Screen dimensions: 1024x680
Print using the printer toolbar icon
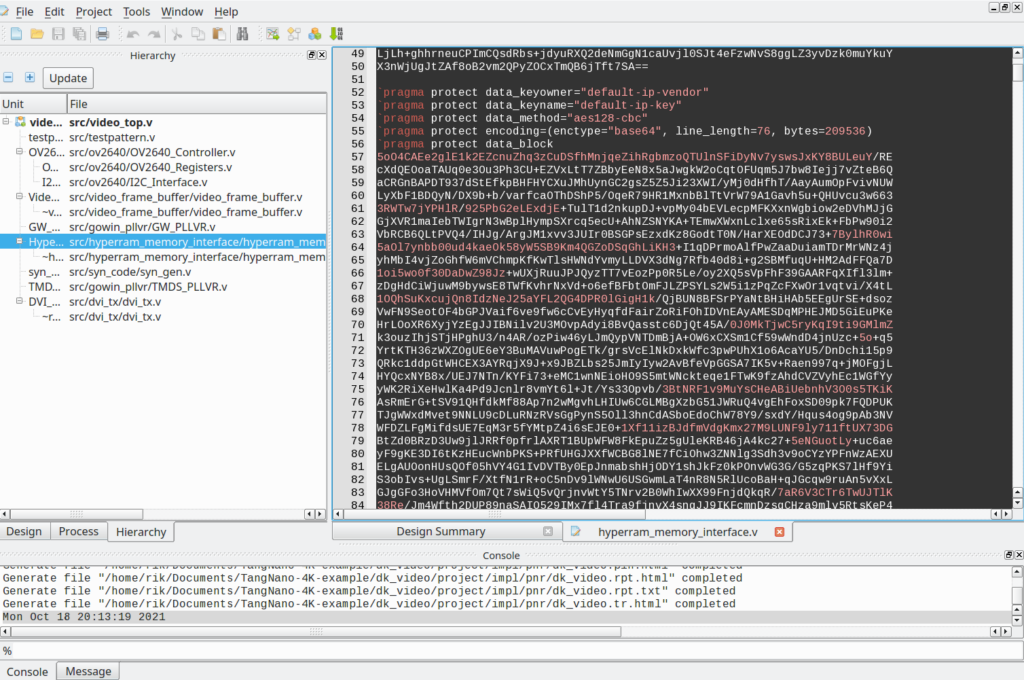click(x=102, y=34)
